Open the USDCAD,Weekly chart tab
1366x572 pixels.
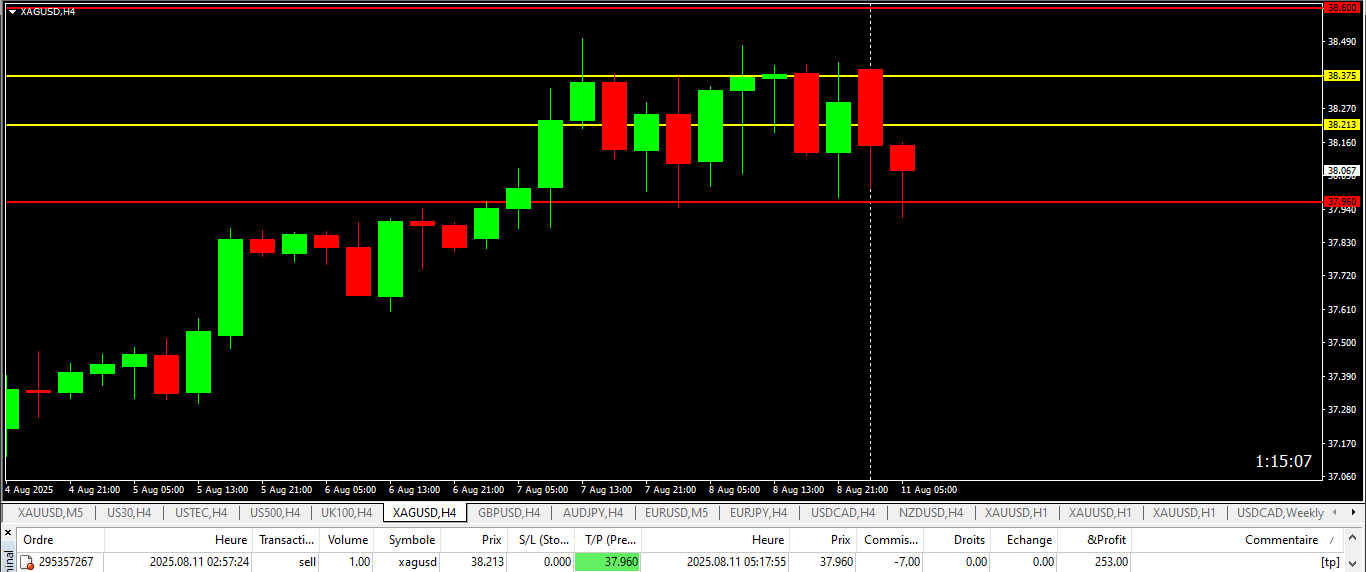1280,512
